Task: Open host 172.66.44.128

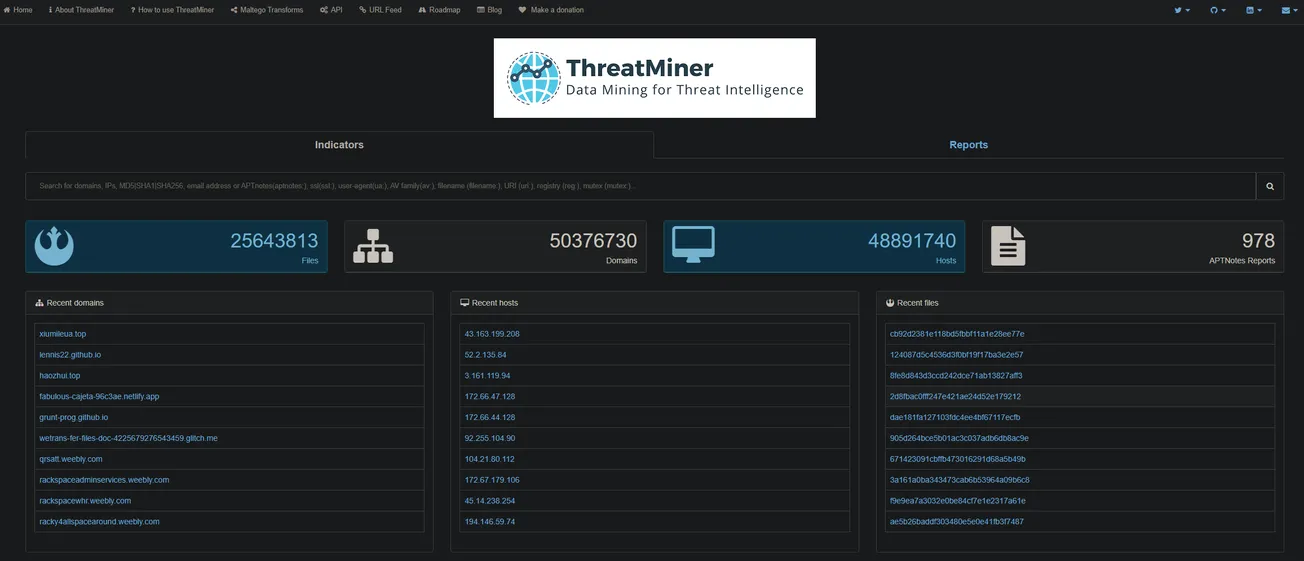Action: pyautogui.click(x=490, y=417)
